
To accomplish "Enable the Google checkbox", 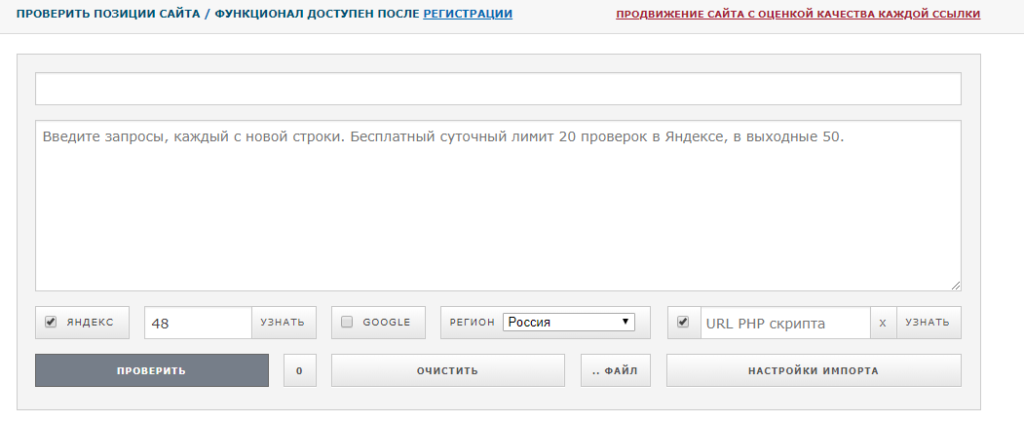I will tap(347, 323).
